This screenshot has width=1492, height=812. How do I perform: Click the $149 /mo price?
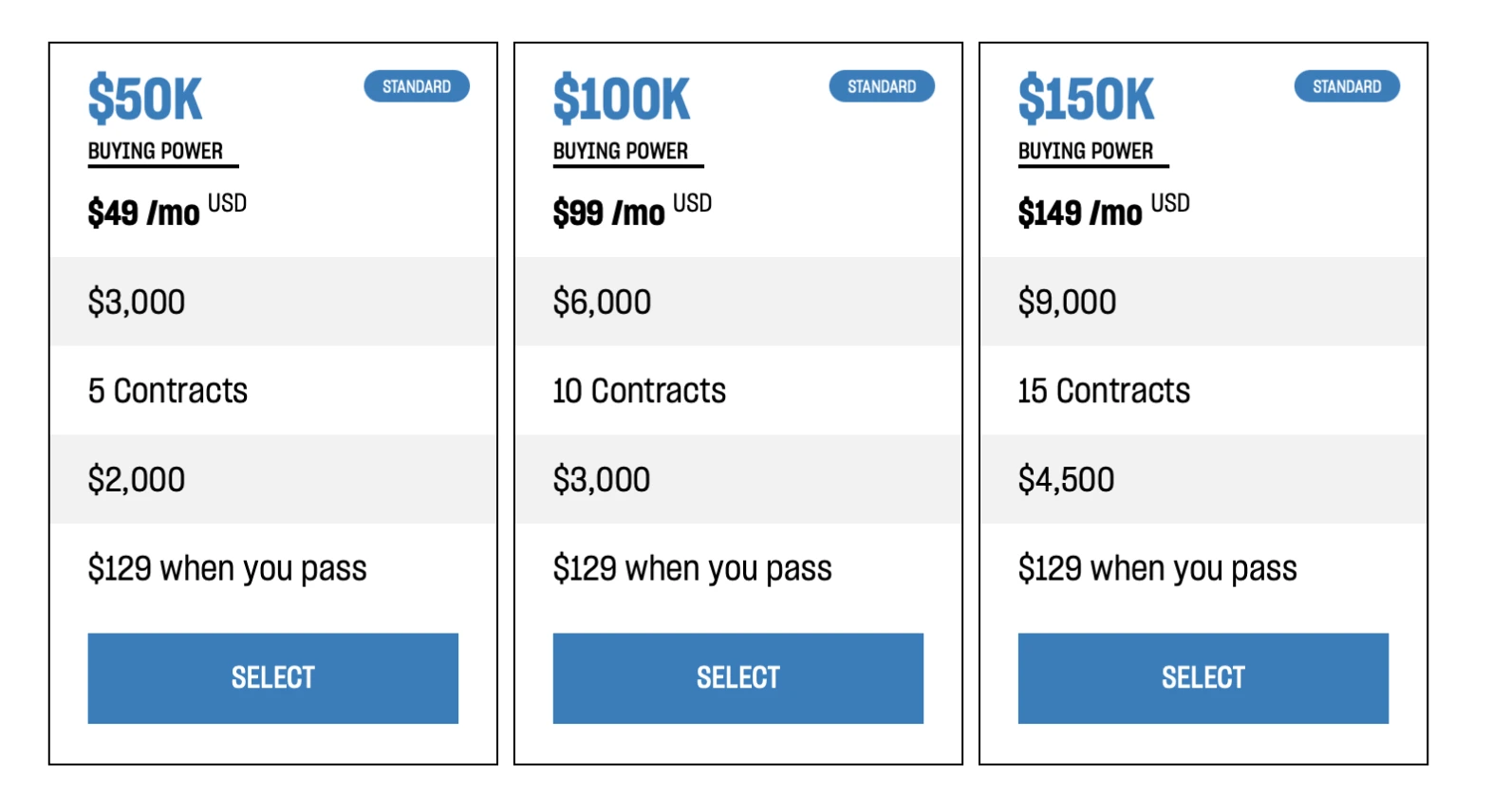[x=1080, y=212]
